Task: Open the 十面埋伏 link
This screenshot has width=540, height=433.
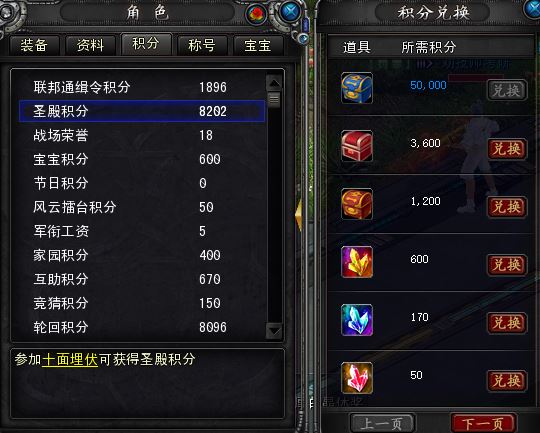Action: 70,360
